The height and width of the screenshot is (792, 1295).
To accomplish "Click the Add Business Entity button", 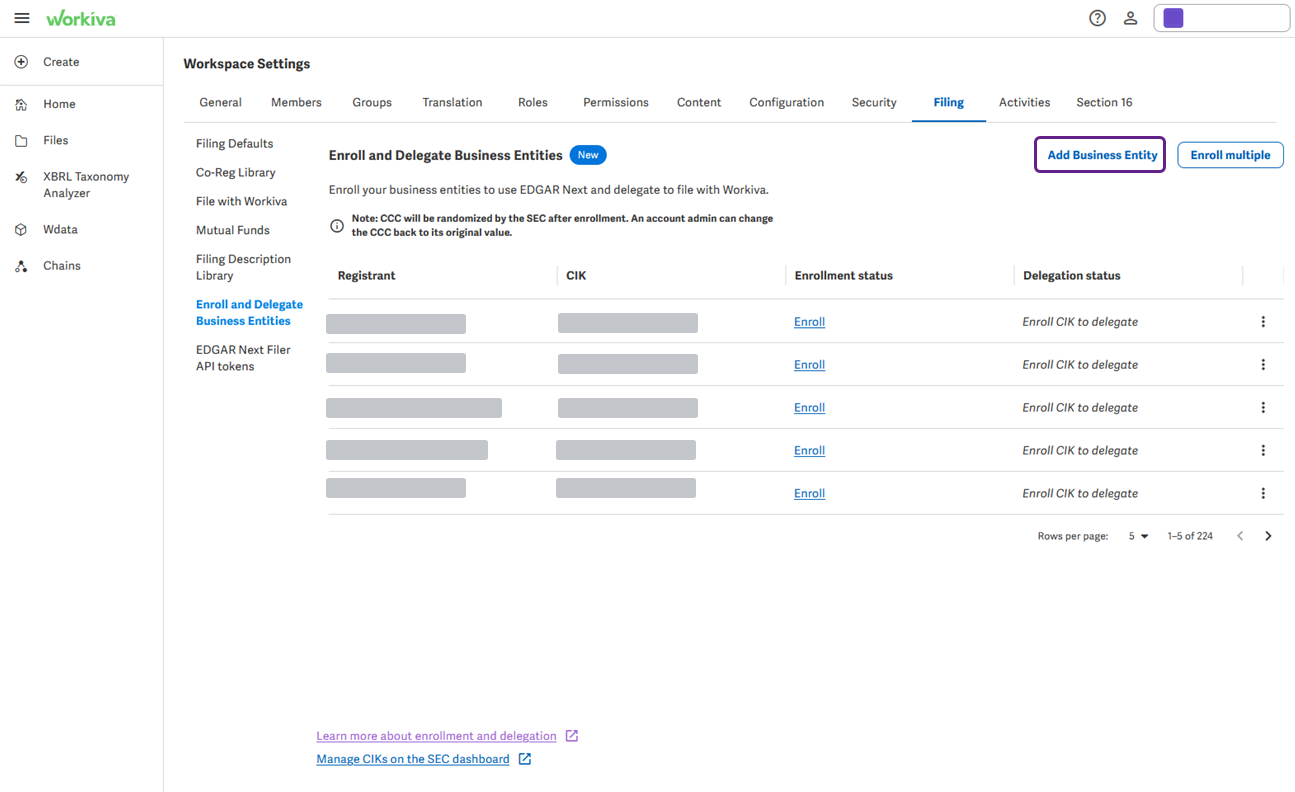I will (x=1100, y=155).
